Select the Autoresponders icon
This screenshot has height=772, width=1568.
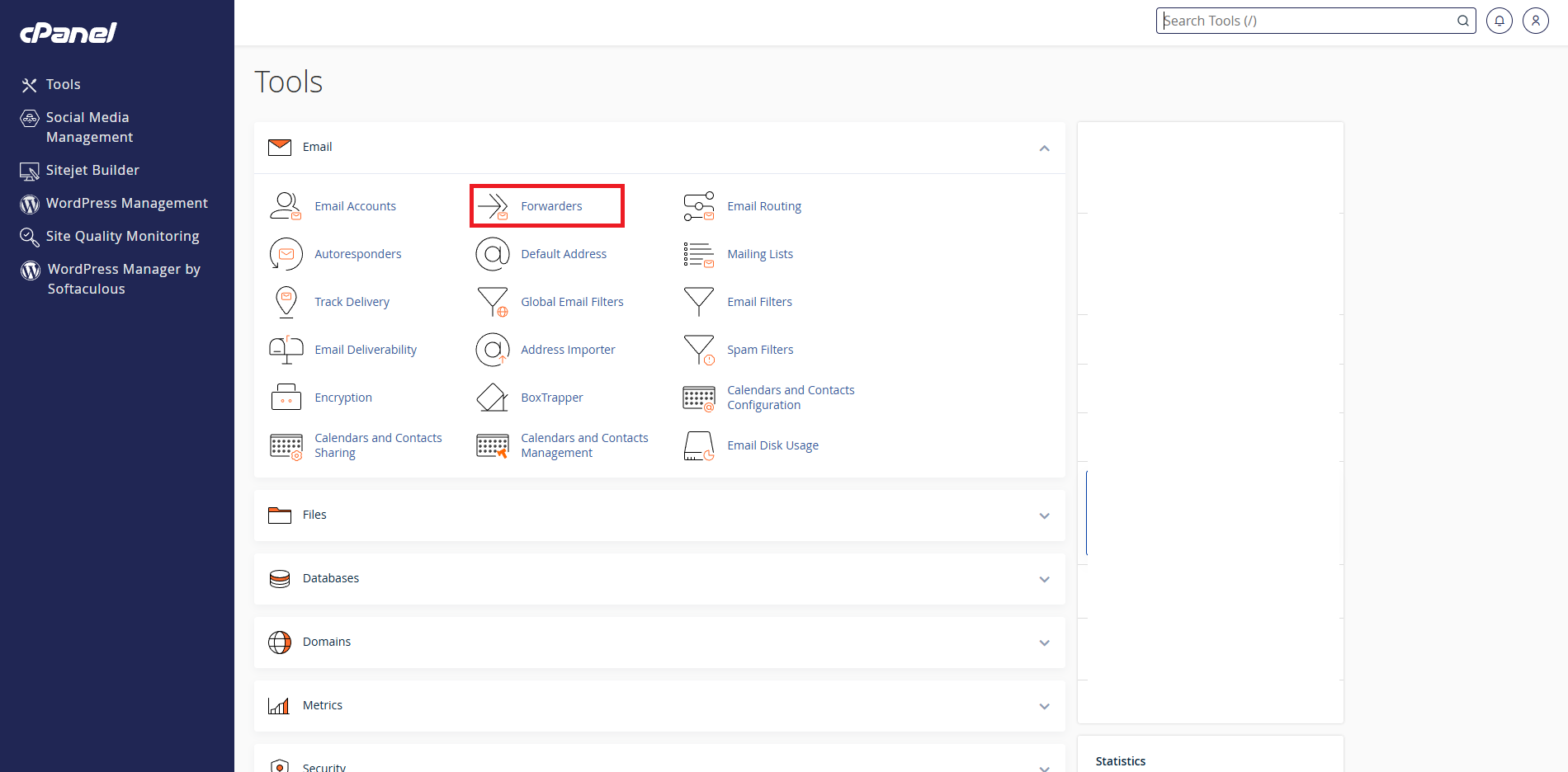[x=286, y=254]
